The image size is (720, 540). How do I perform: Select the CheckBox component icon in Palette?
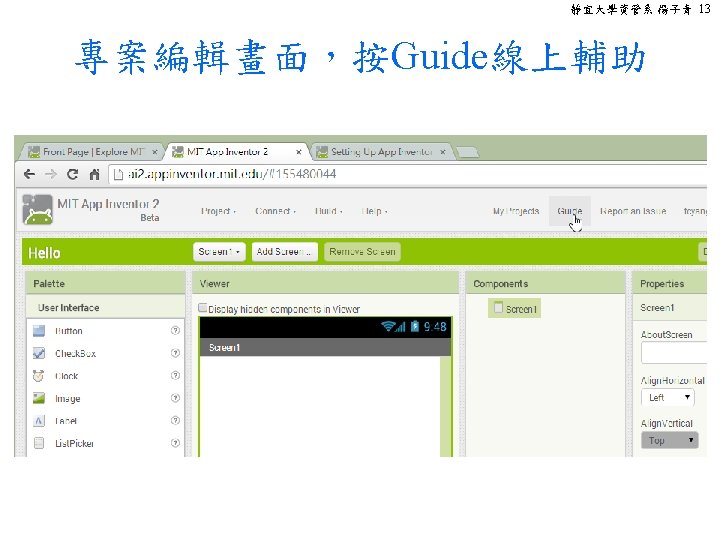39,353
